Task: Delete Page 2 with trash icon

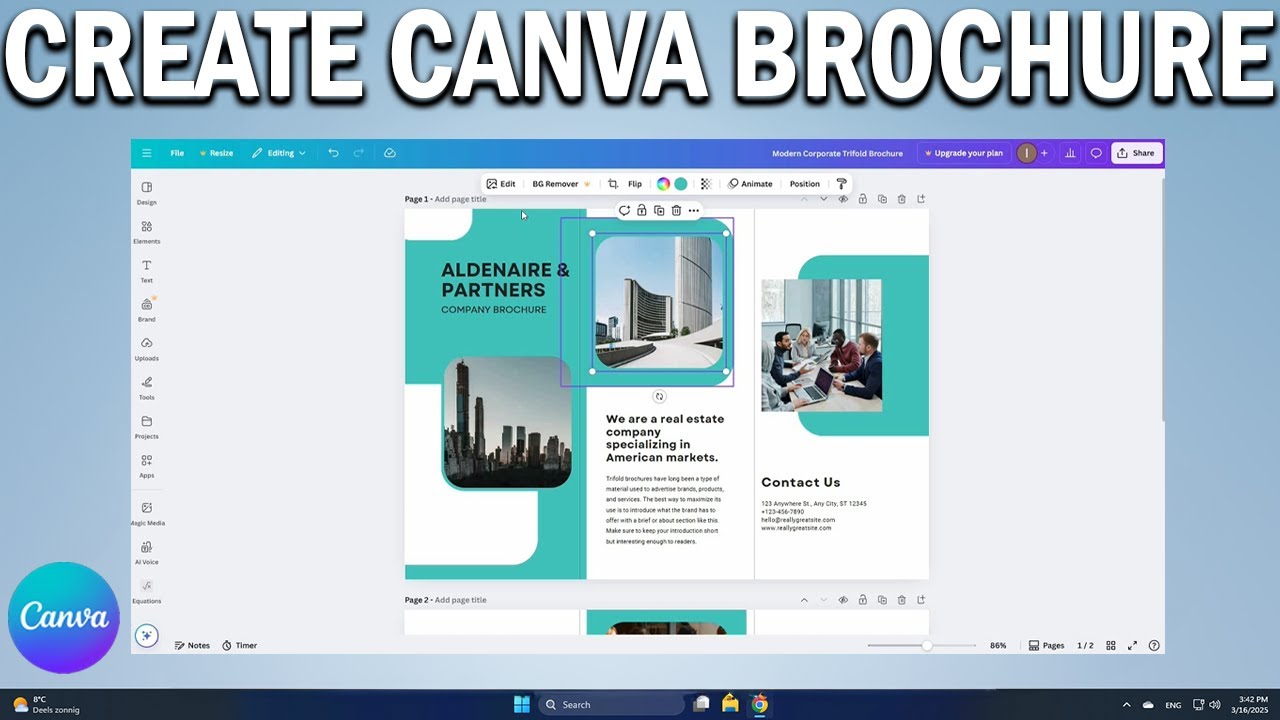Action: coord(901,600)
